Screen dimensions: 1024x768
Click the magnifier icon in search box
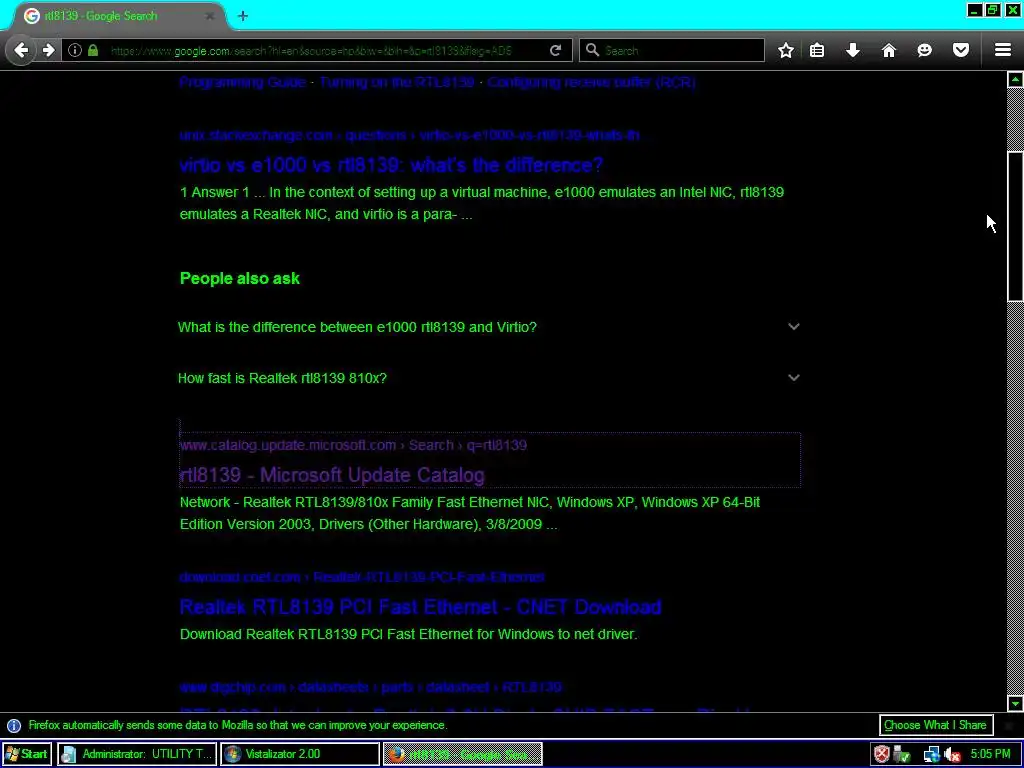click(592, 50)
